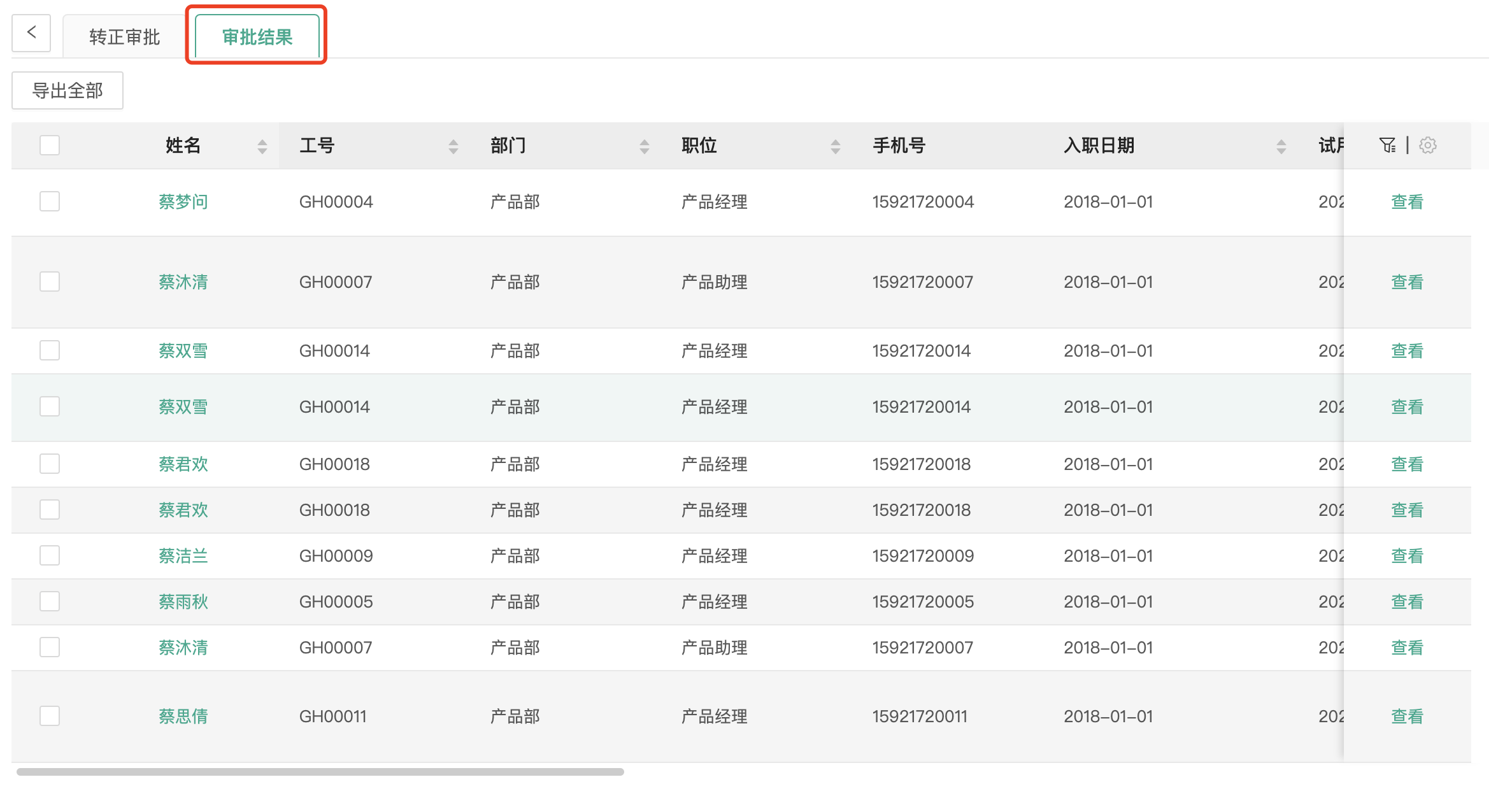Toggle the select-all header checkbox
The height and width of the screenshot is (791, 1512).
pos(50,145)
